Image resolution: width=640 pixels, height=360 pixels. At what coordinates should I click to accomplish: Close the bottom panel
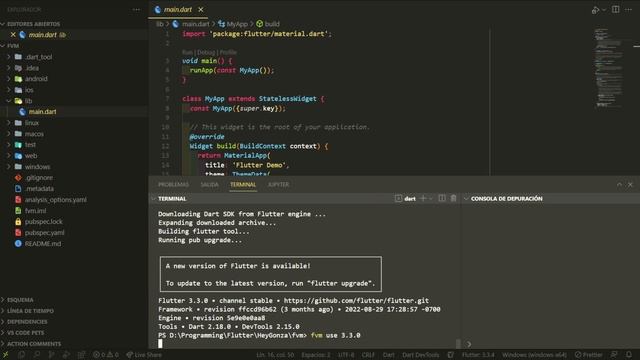pos(630,185)
